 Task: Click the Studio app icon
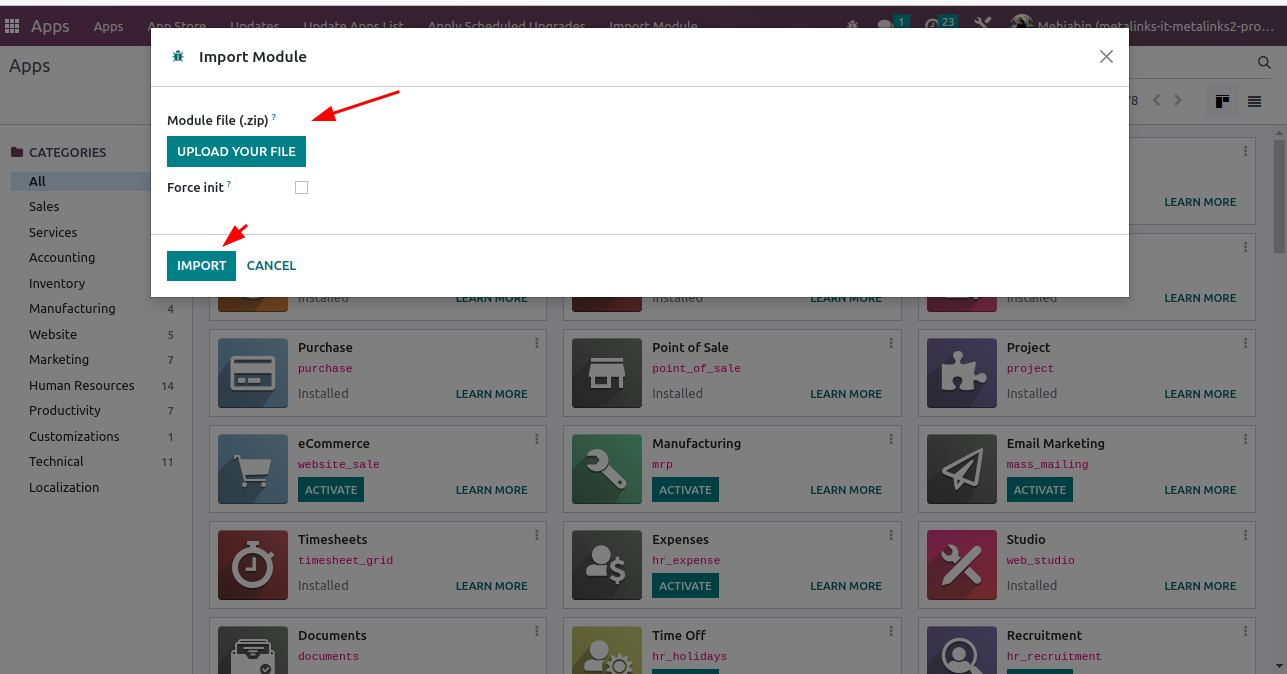coord(961,565)
